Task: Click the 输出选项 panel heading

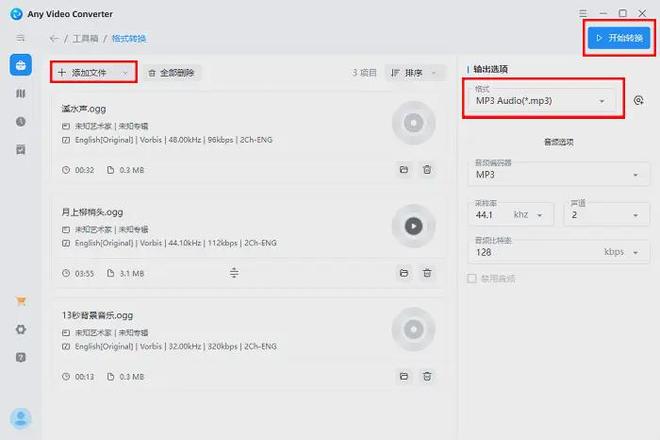Action: (x=490, y=69)
